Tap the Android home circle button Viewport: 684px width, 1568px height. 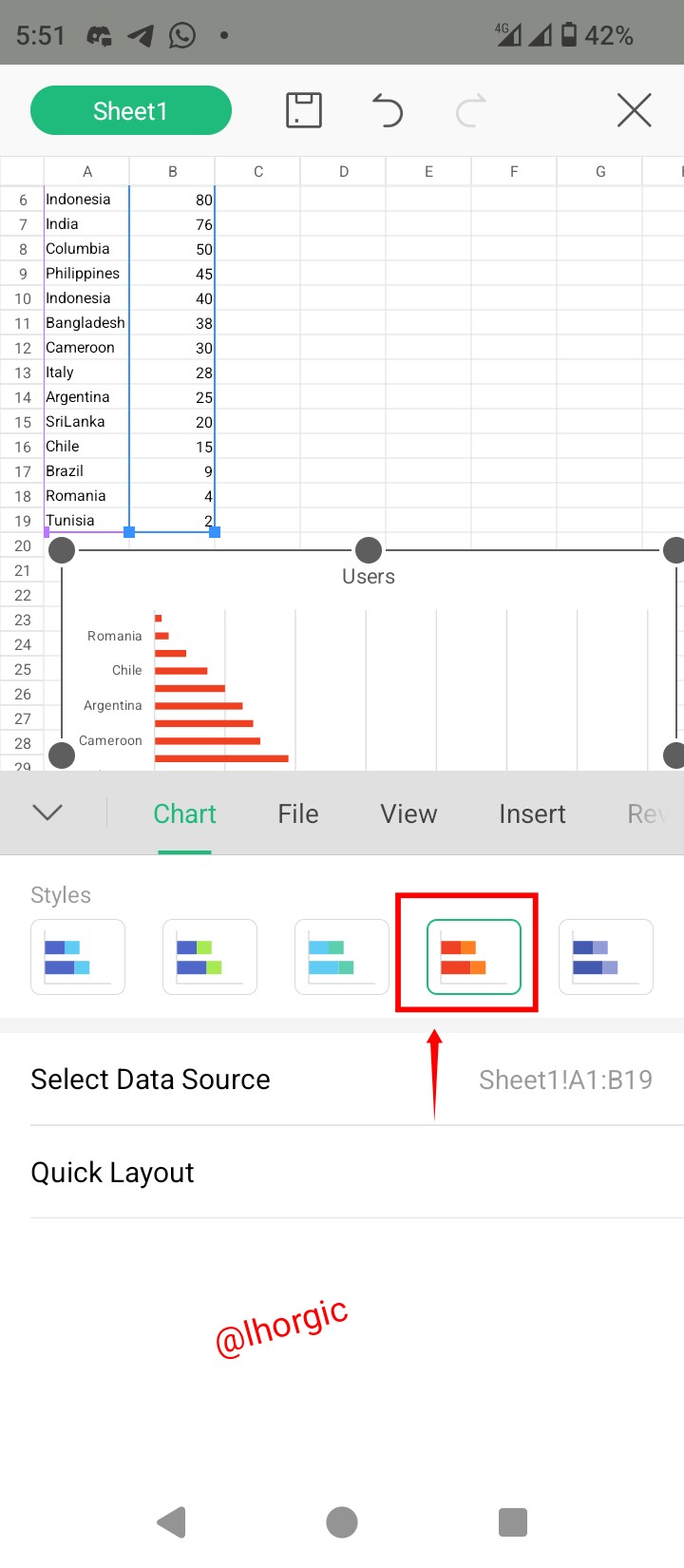coord(342,1522)
